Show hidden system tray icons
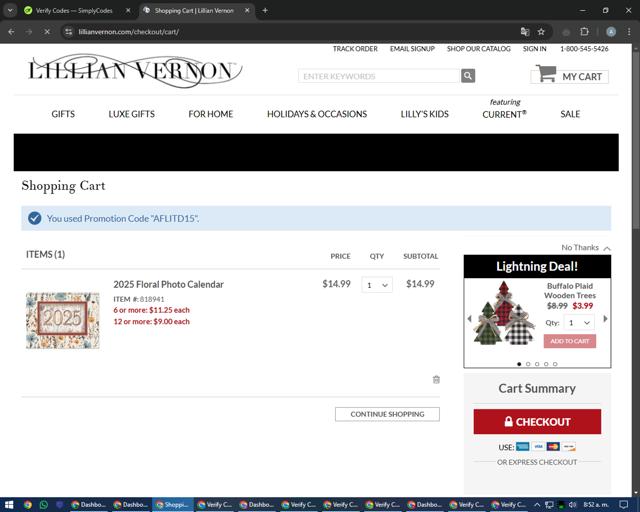640x512 pixels. pos(537,505)
